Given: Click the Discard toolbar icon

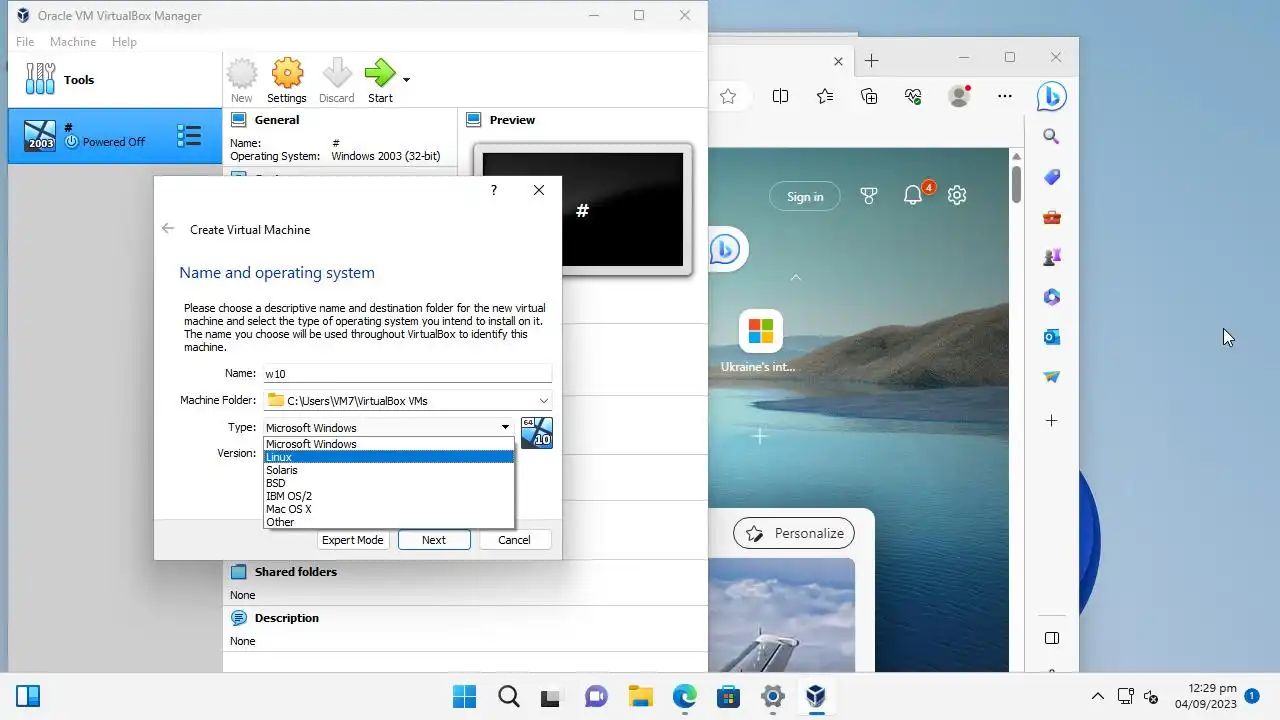Looking at the screenshot, I should [337, 80].
